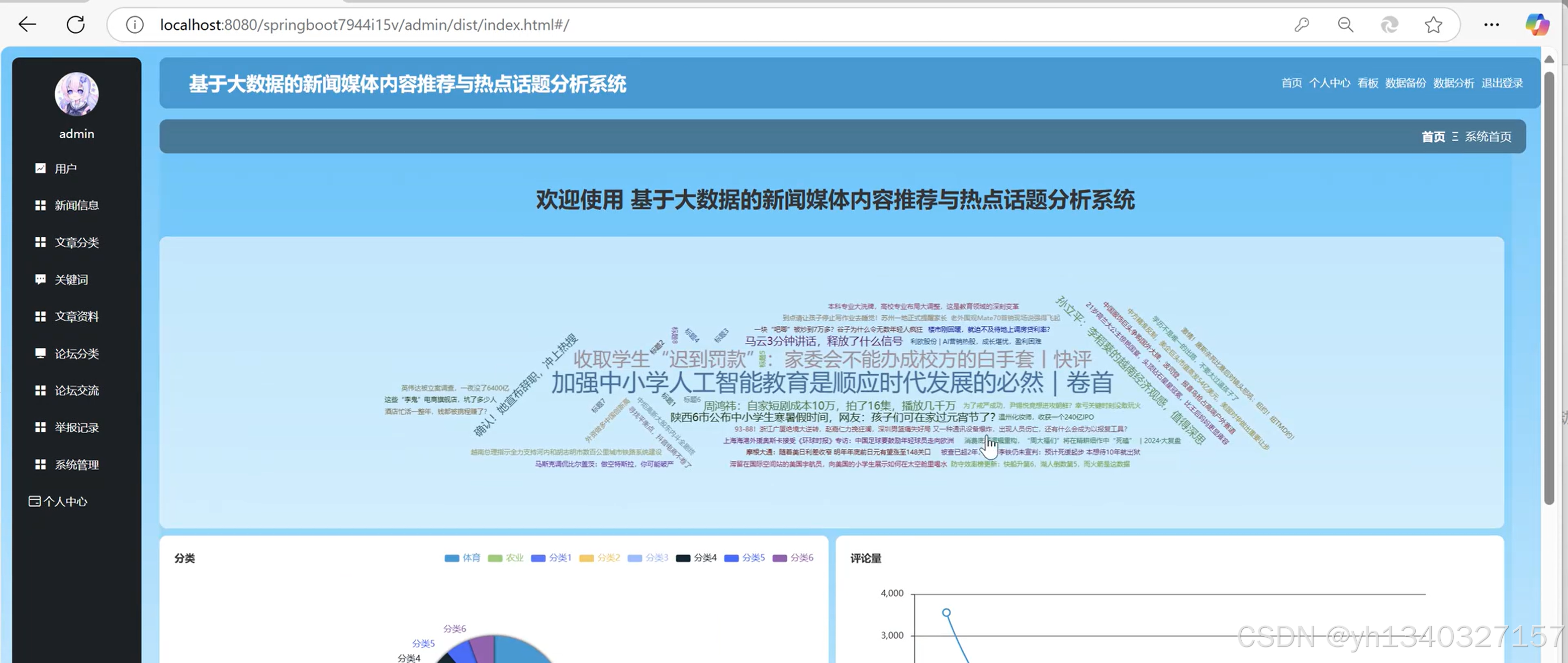The height and width of the screenshot is (663, 1568).
Task: Click 首页 breadcrumb link
Action: 1433,136
